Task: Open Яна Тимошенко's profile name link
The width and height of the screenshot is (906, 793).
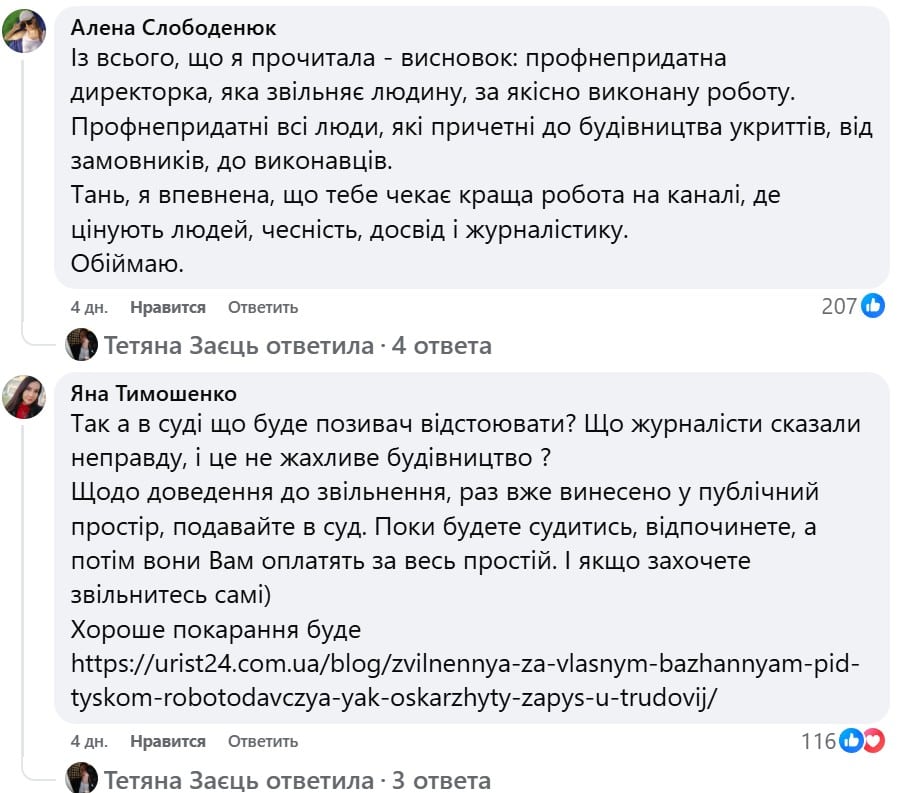Action: [x=153, y=393]
